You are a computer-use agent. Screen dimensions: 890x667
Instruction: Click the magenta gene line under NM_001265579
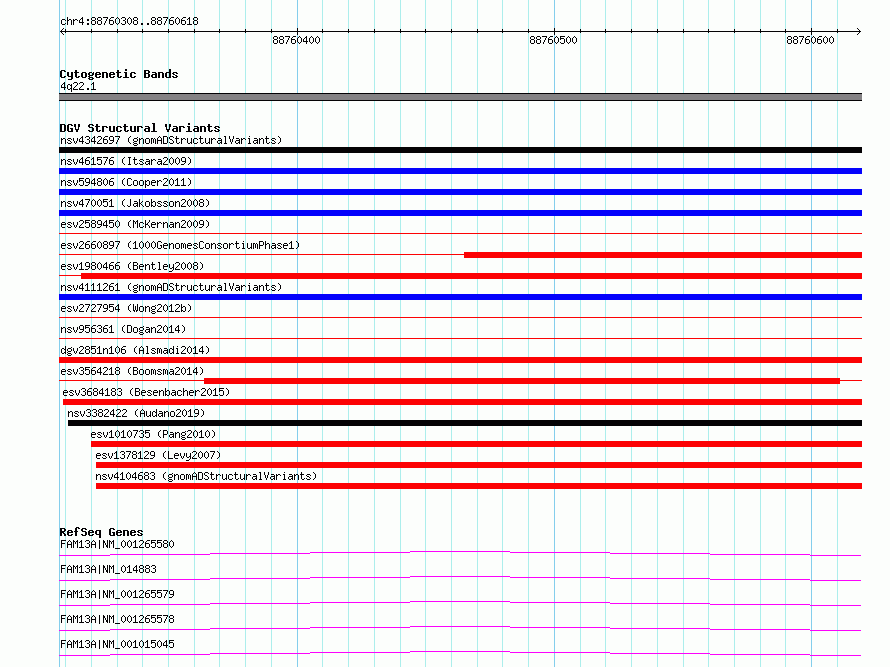(x=460, y=602)
